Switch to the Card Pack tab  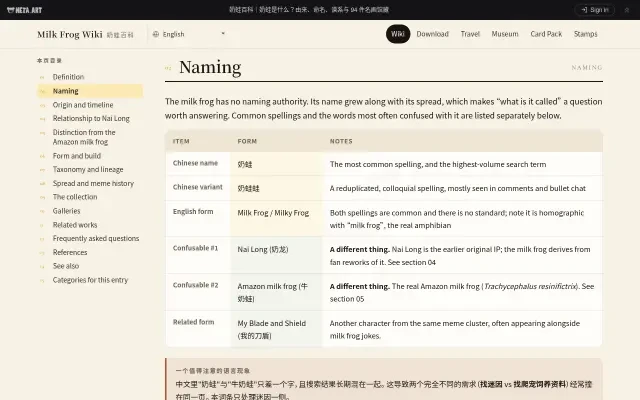point(546,34)
